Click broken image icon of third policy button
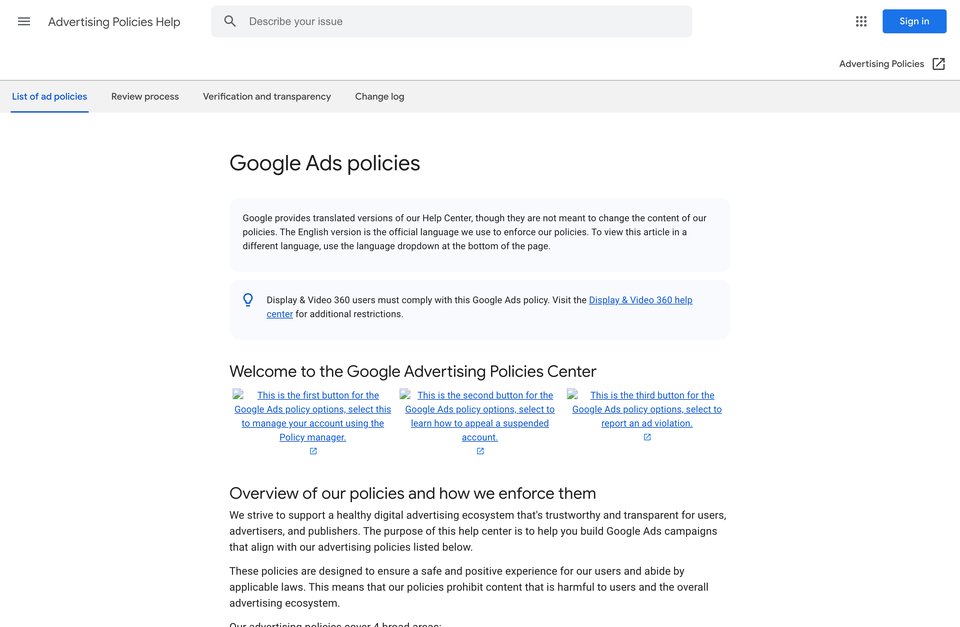The width and height of the screenshot is (960, 627). pos(572,394)
